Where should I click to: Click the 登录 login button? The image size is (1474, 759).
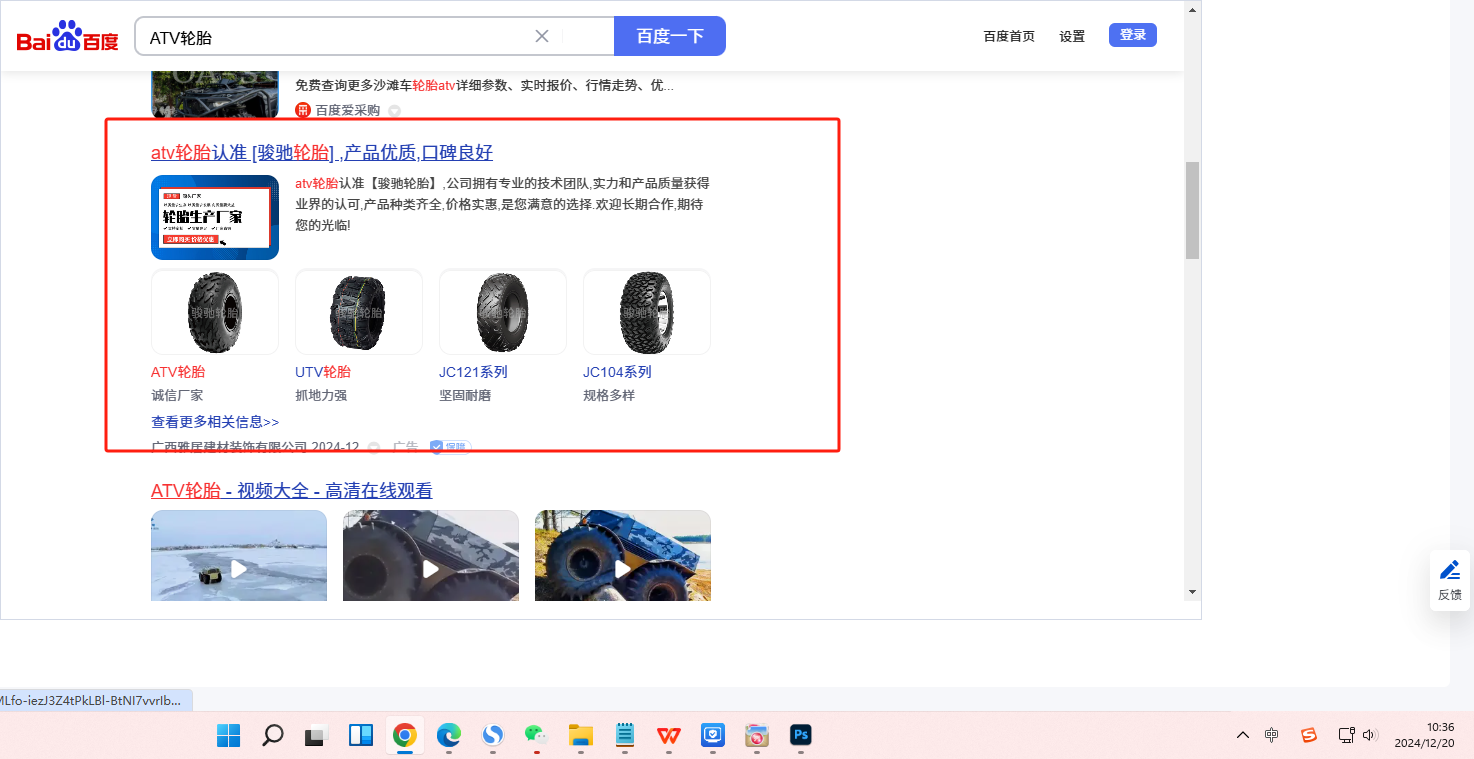click(x=1133, y=35)
